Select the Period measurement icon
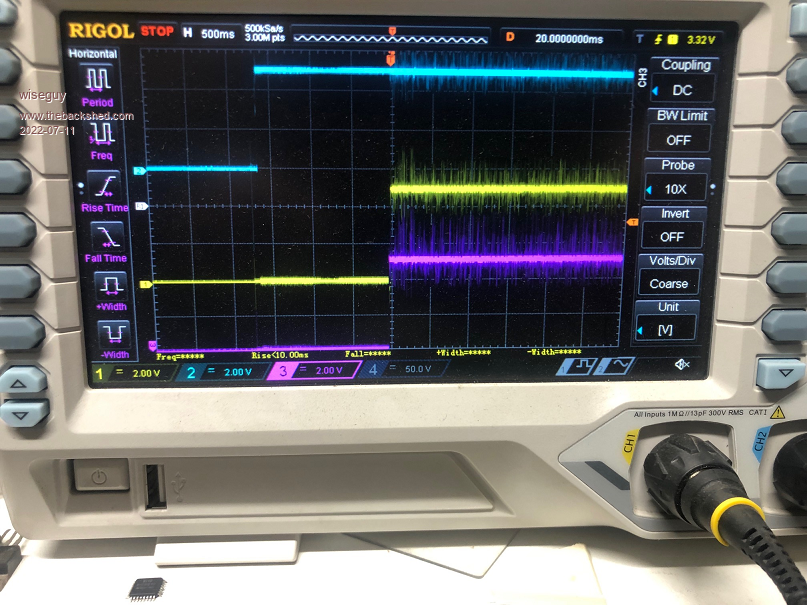This screenshot has height=605, width=807. click(100, 80)
